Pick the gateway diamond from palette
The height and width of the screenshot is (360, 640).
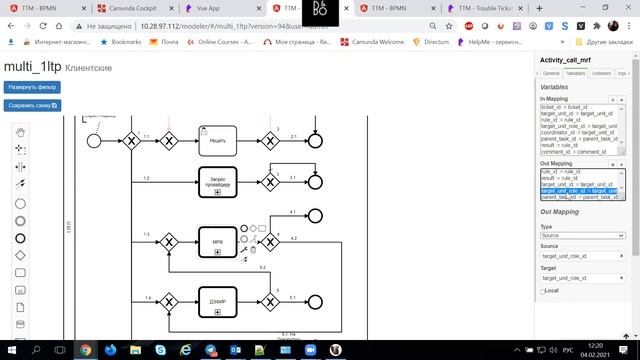(20, 256)
